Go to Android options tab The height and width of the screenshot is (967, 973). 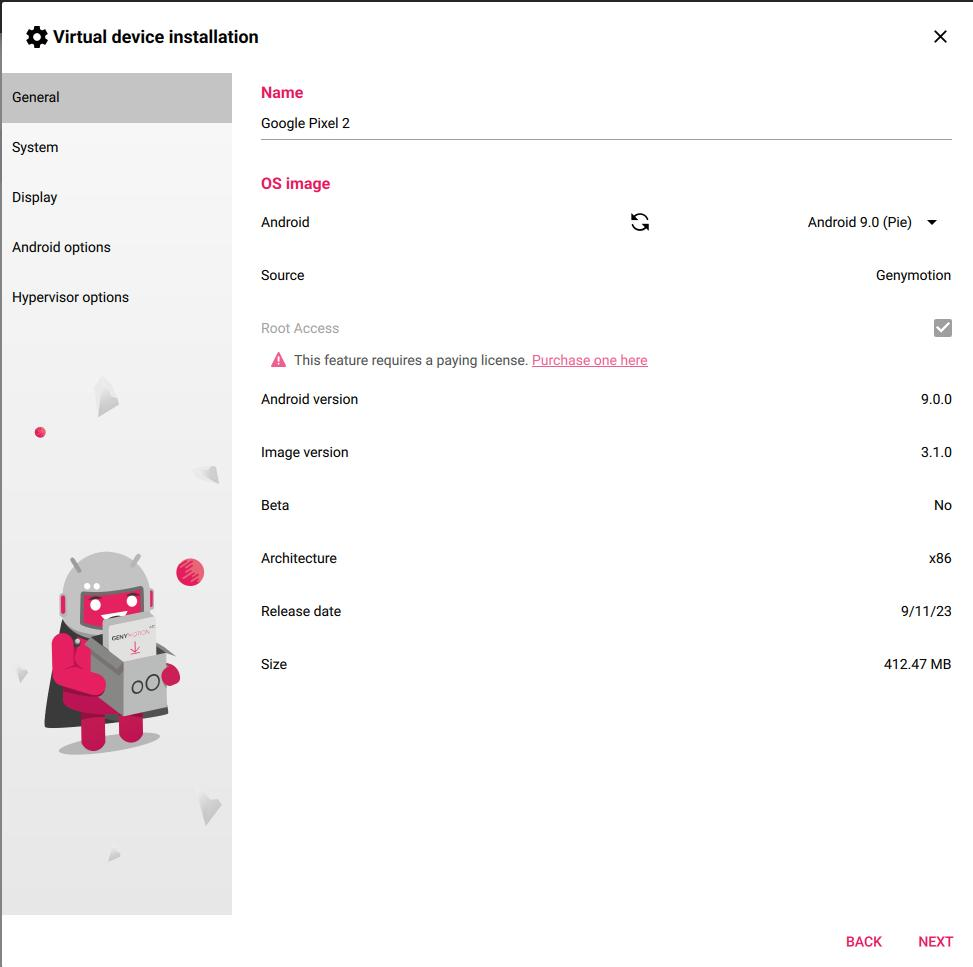point(116,247)
